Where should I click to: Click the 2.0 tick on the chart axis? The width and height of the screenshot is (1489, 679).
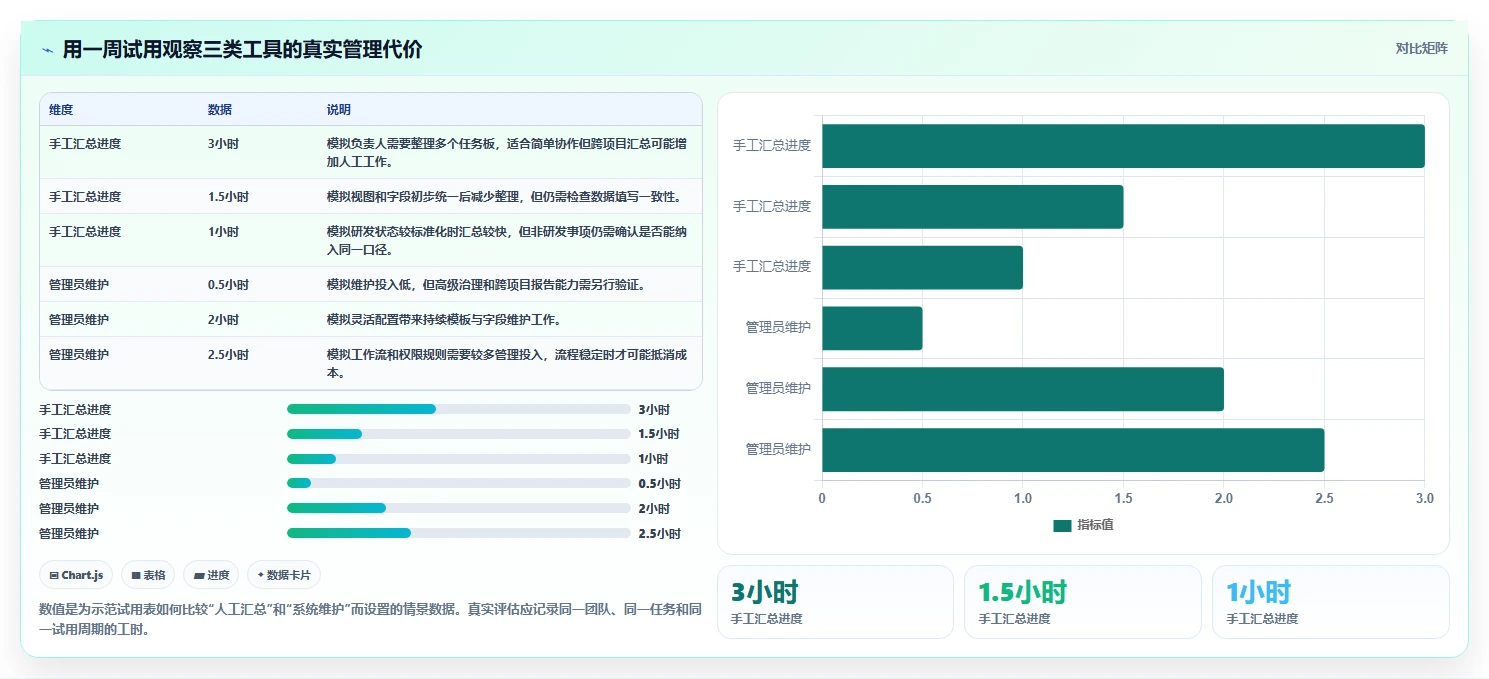coord(1224,498)
